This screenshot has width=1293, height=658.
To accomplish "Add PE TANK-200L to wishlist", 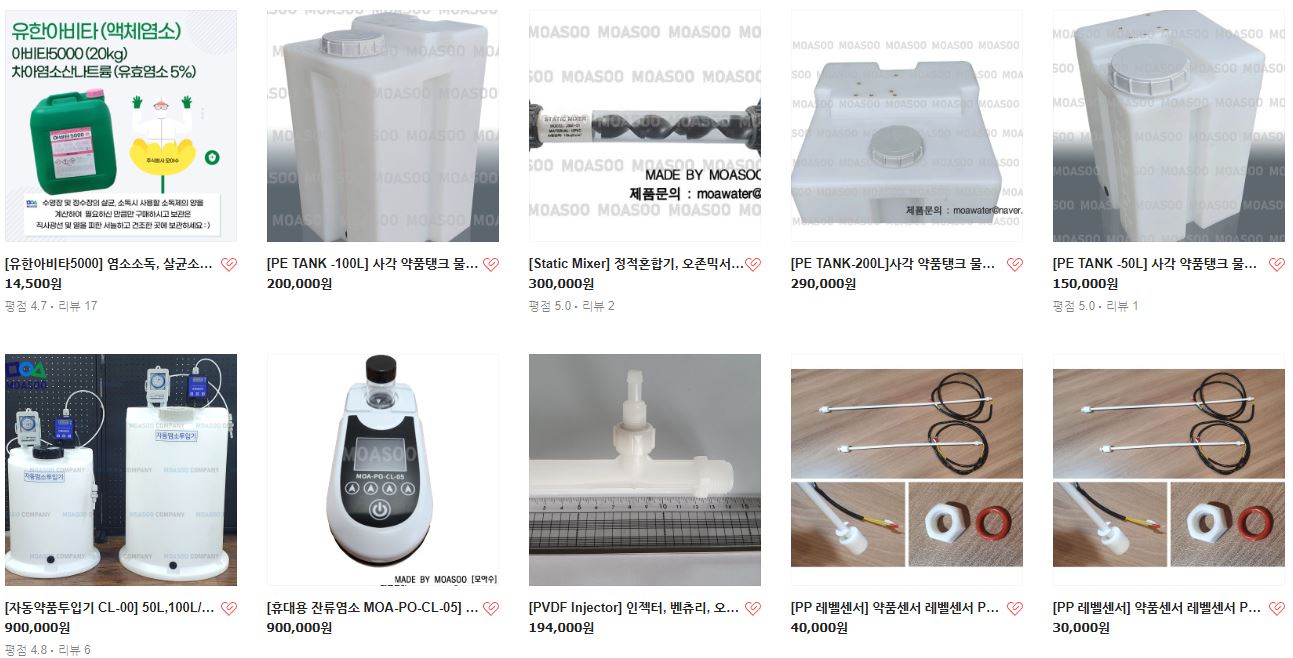I will [1015, 265].
